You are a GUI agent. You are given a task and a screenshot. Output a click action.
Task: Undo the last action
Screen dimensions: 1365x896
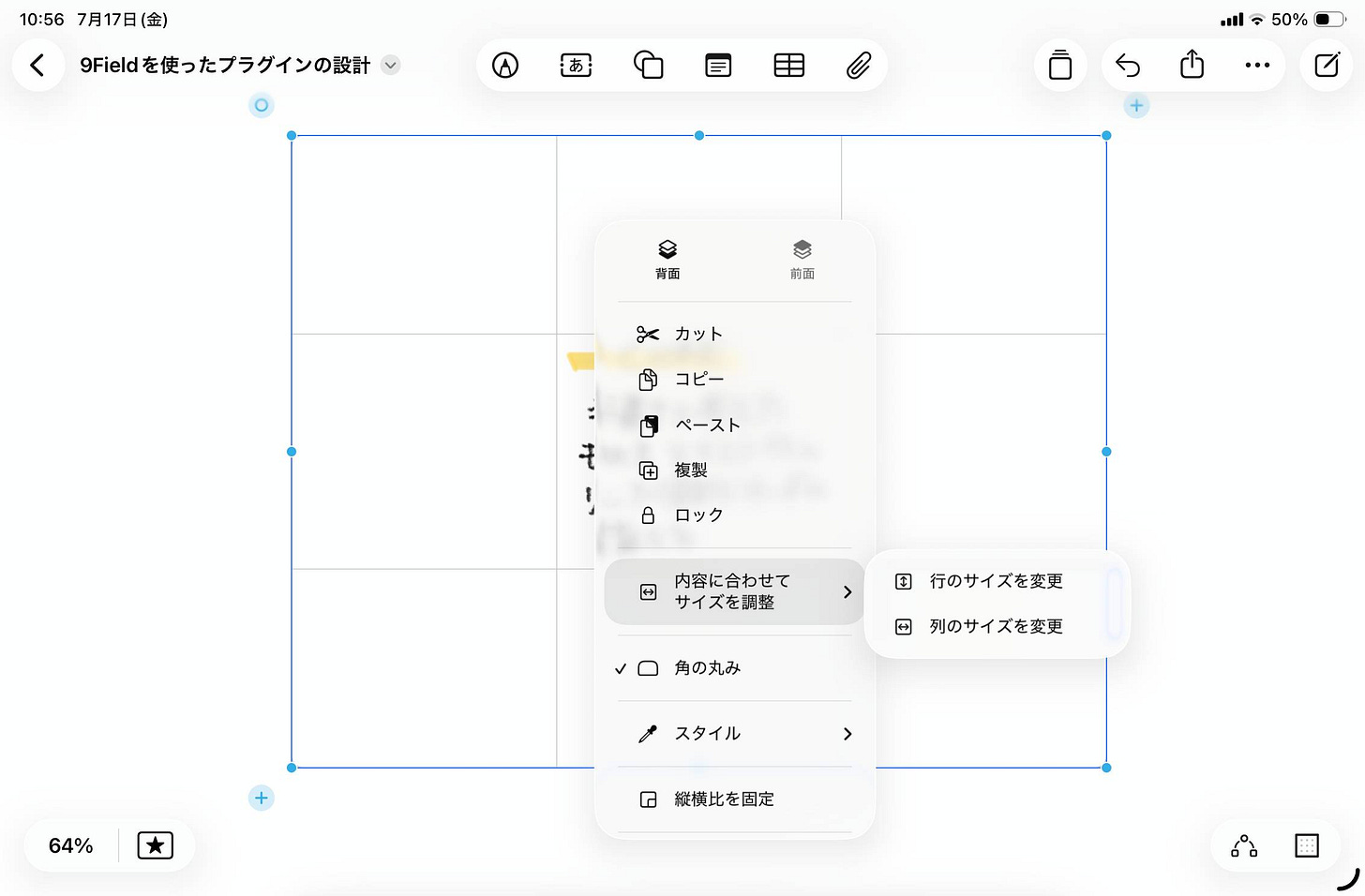1128,66
